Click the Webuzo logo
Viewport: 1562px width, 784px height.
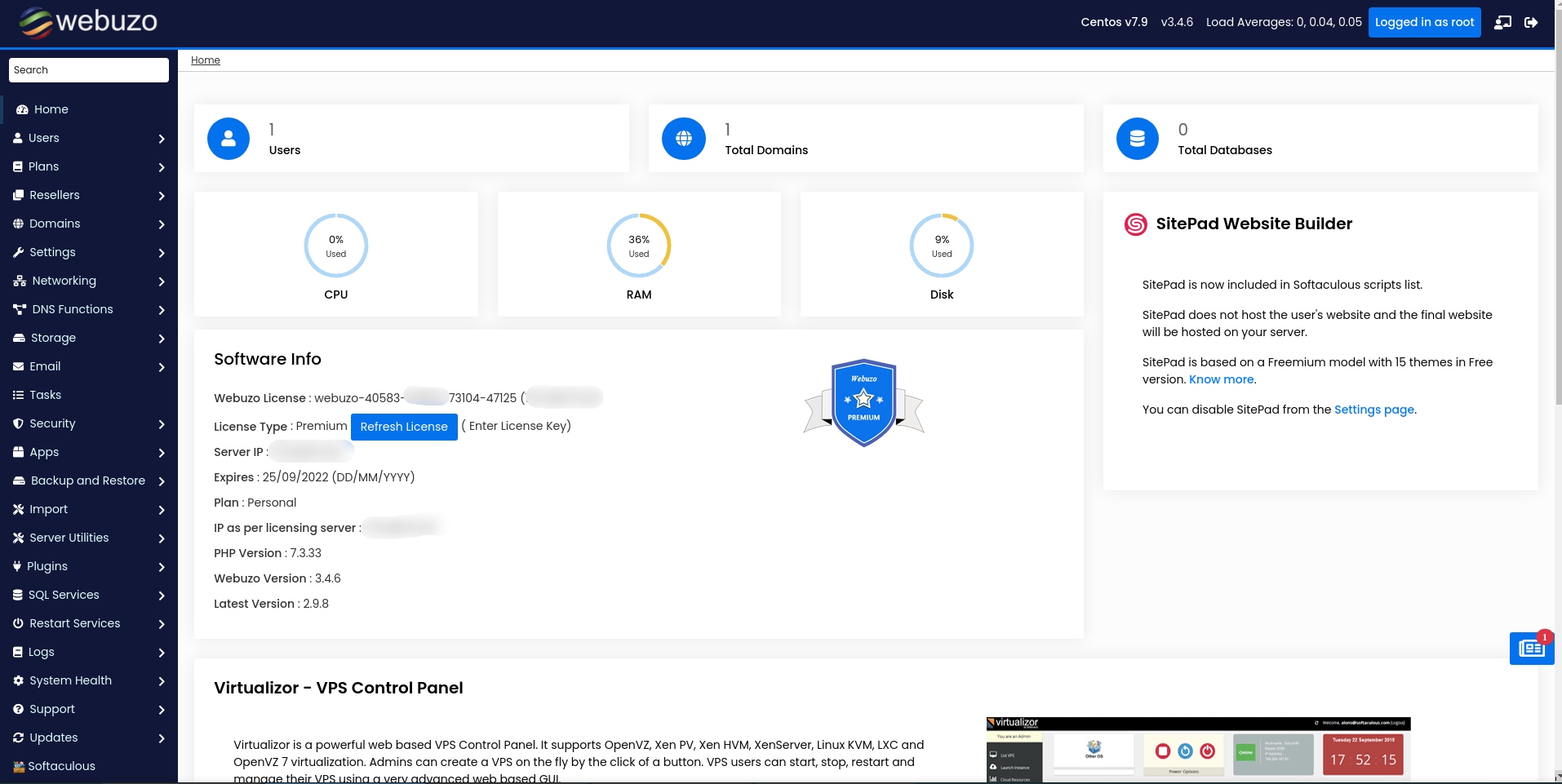[x=89, y=22]
